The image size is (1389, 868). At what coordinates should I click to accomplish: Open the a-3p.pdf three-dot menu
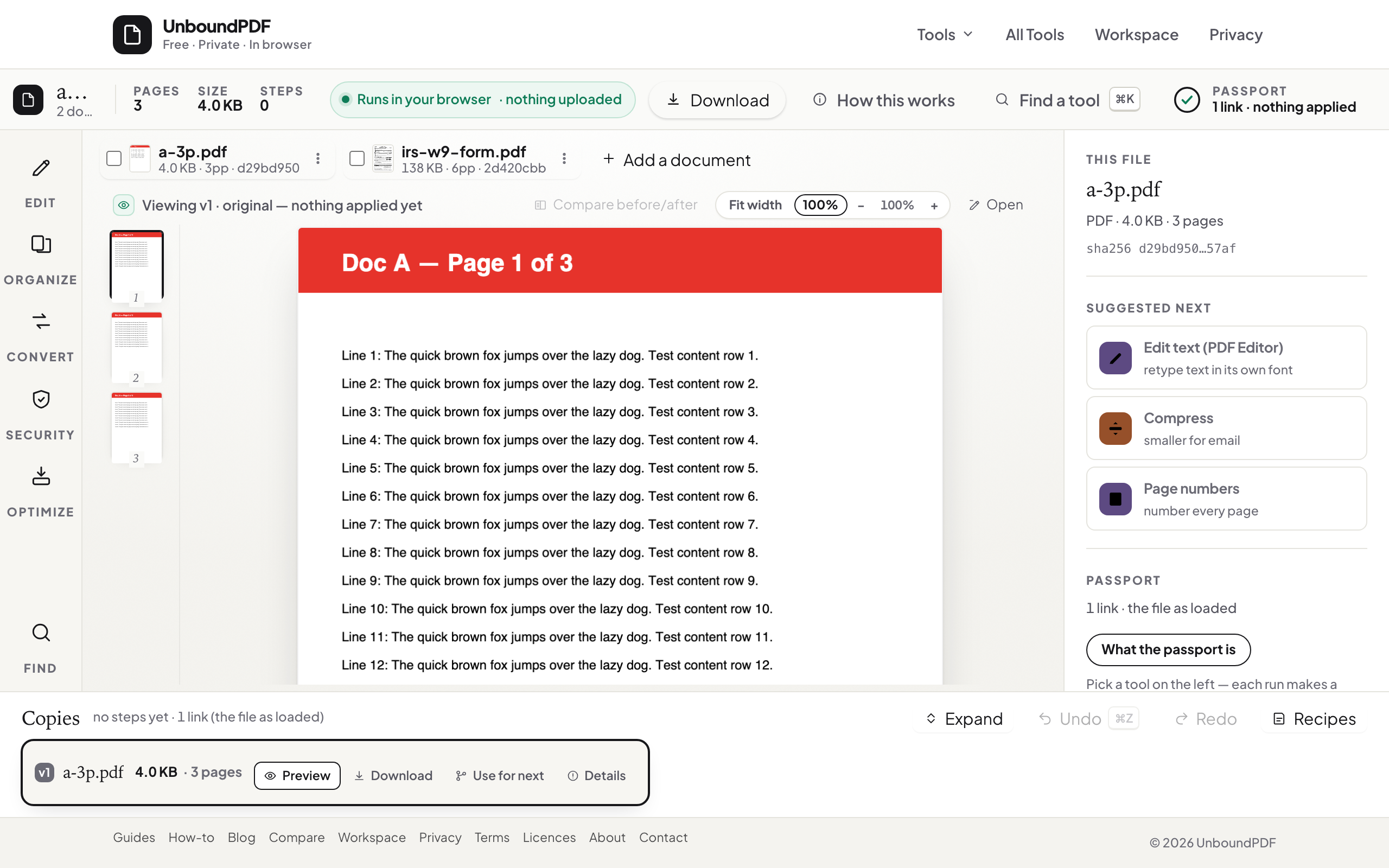point(318,158)
